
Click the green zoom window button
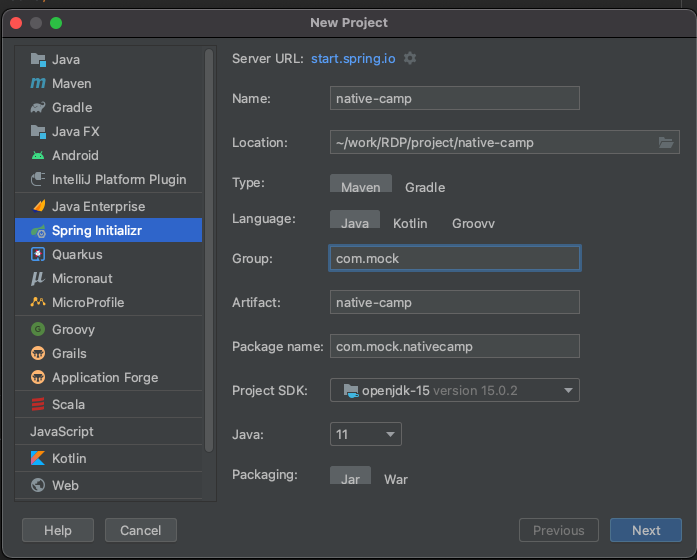(56, 23)
